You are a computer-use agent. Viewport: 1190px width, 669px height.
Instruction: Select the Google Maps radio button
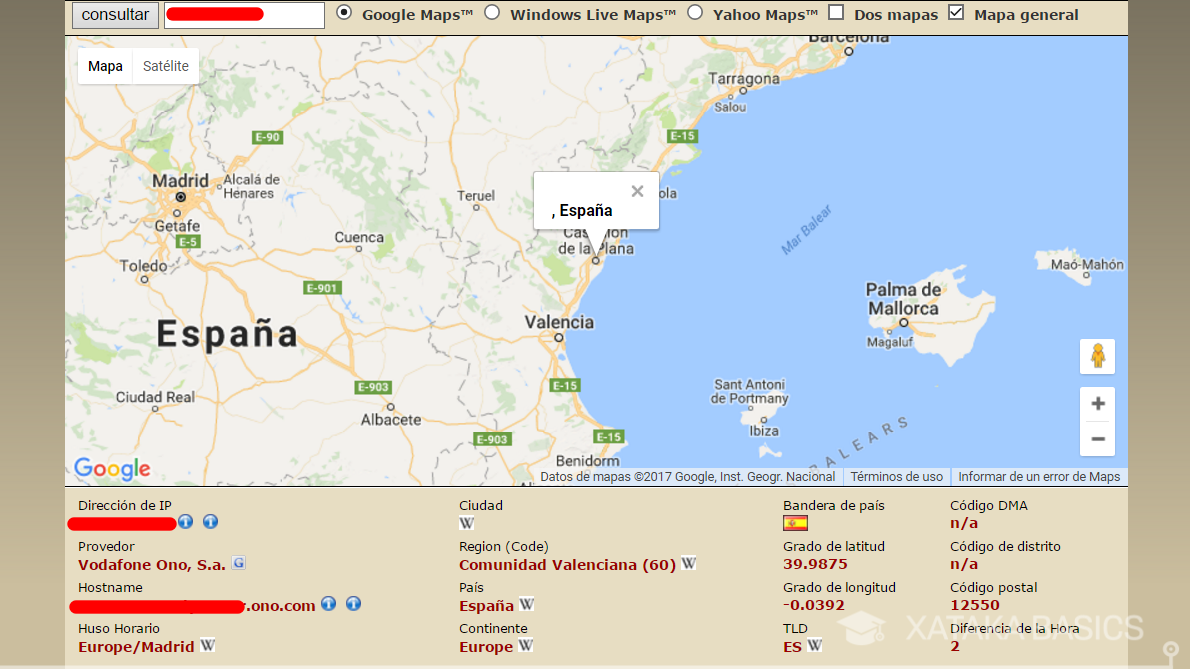(344, 13)
